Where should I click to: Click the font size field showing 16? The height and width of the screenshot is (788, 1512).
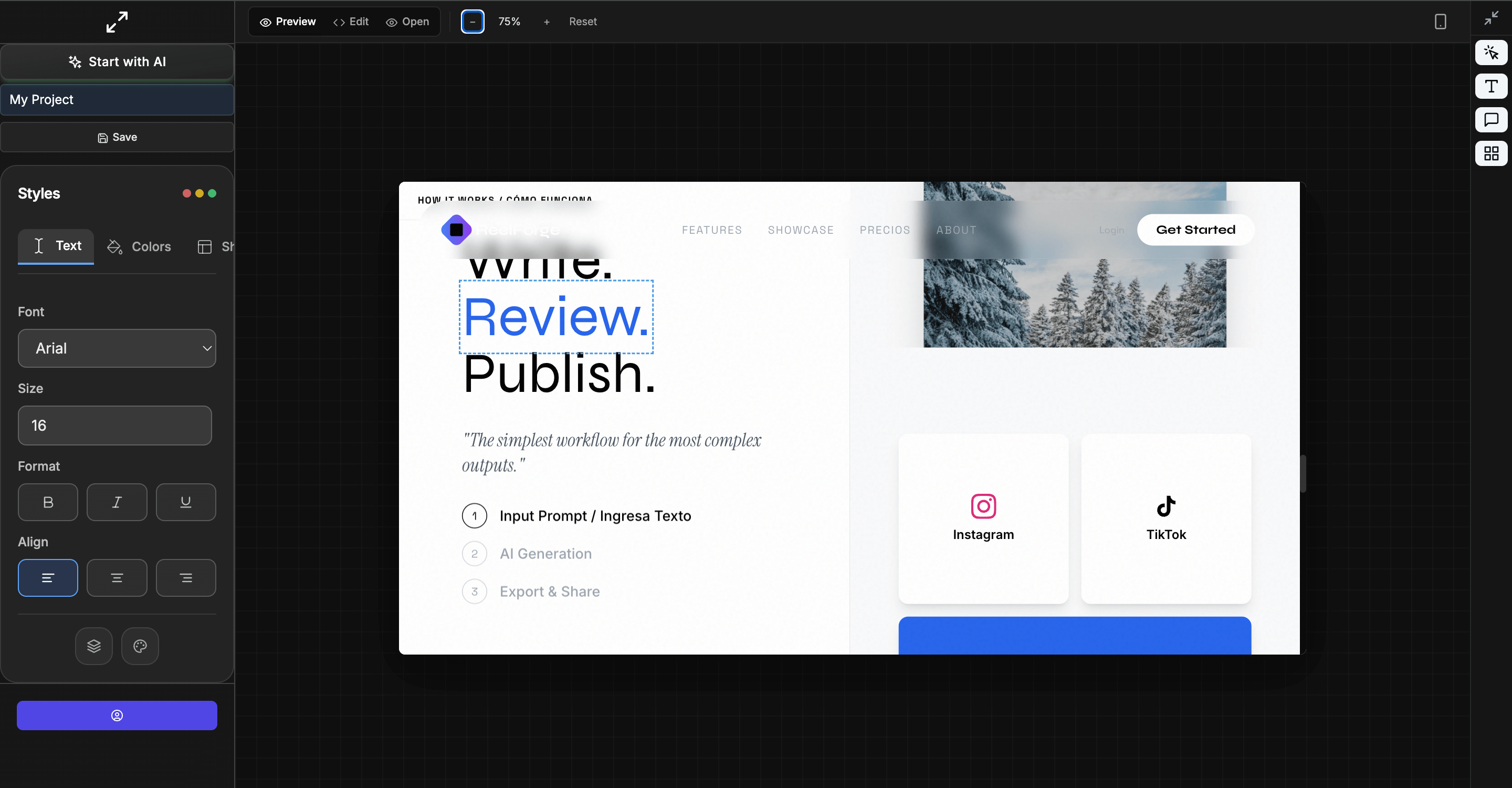[114, 425]
